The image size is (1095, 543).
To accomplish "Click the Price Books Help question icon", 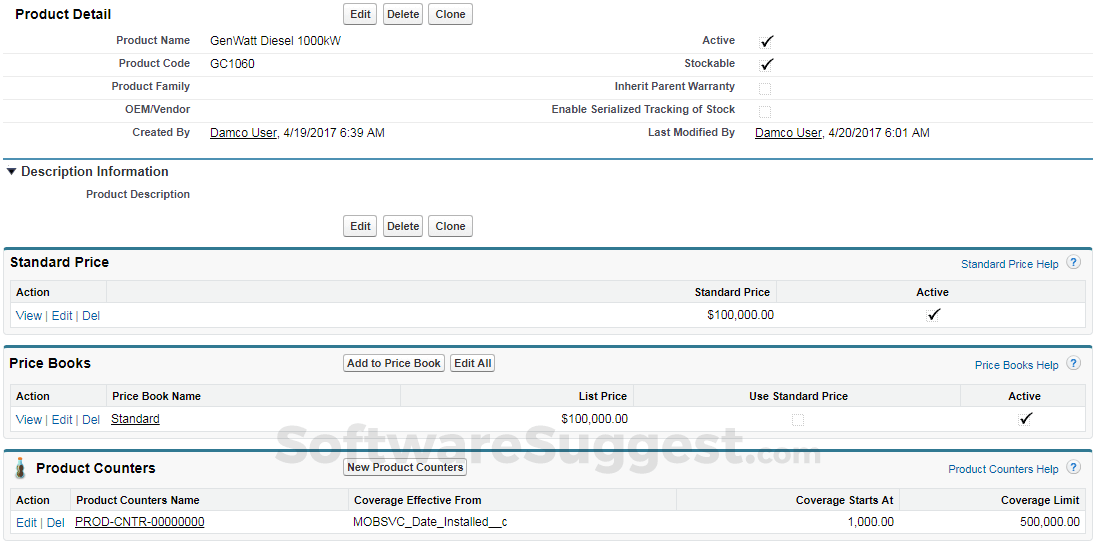I will tap(1073, 364).
